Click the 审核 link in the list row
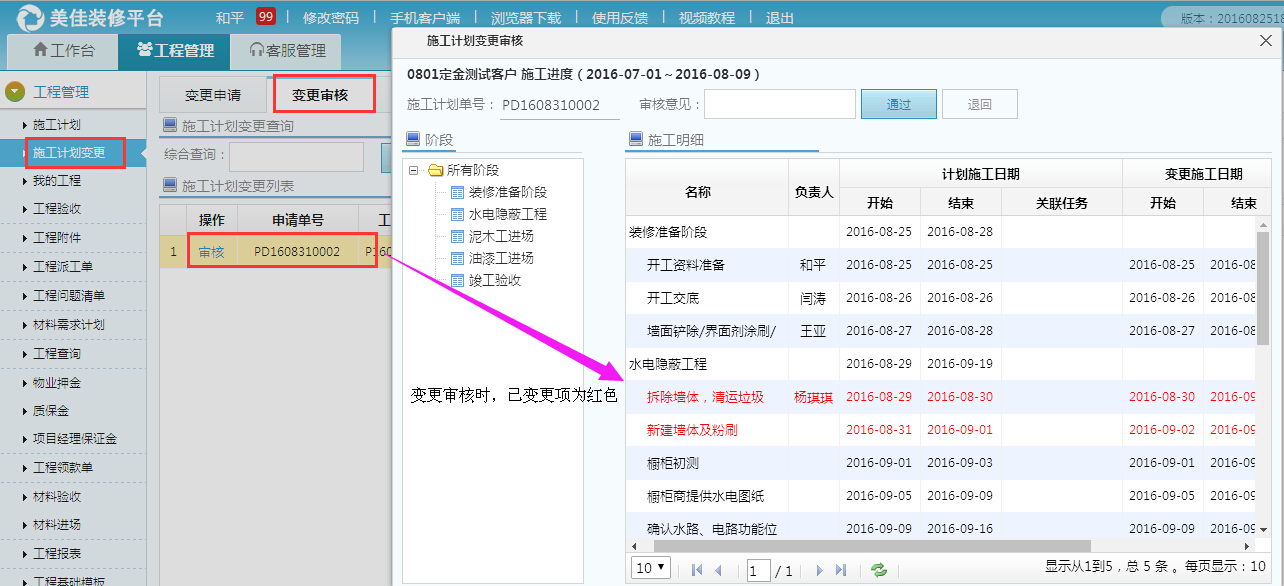 tap(211, 252)
